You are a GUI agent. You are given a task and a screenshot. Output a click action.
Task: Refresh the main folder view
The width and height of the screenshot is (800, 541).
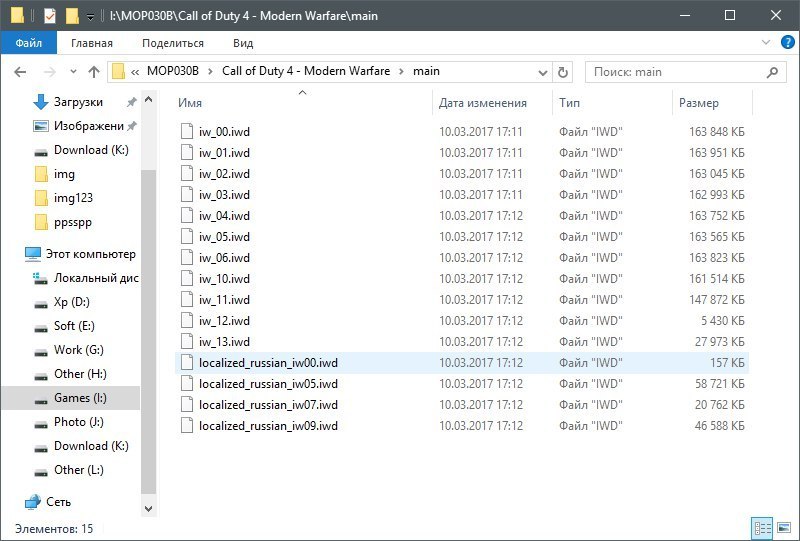tap(562, 72)
